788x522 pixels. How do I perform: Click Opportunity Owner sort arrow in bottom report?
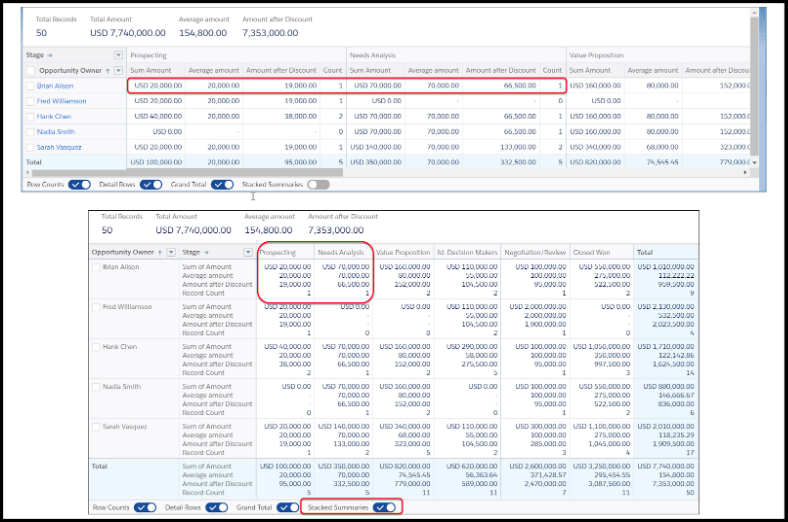tap(160, 253)
